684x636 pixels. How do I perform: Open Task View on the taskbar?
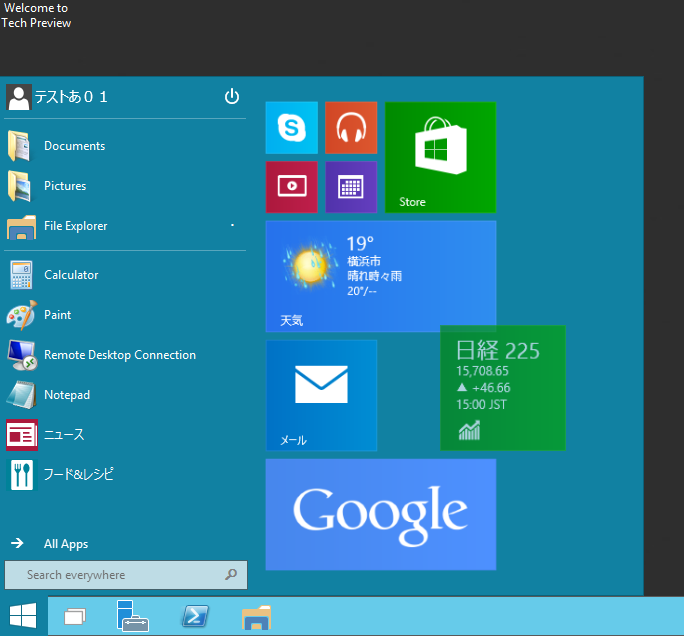[75, 616]
